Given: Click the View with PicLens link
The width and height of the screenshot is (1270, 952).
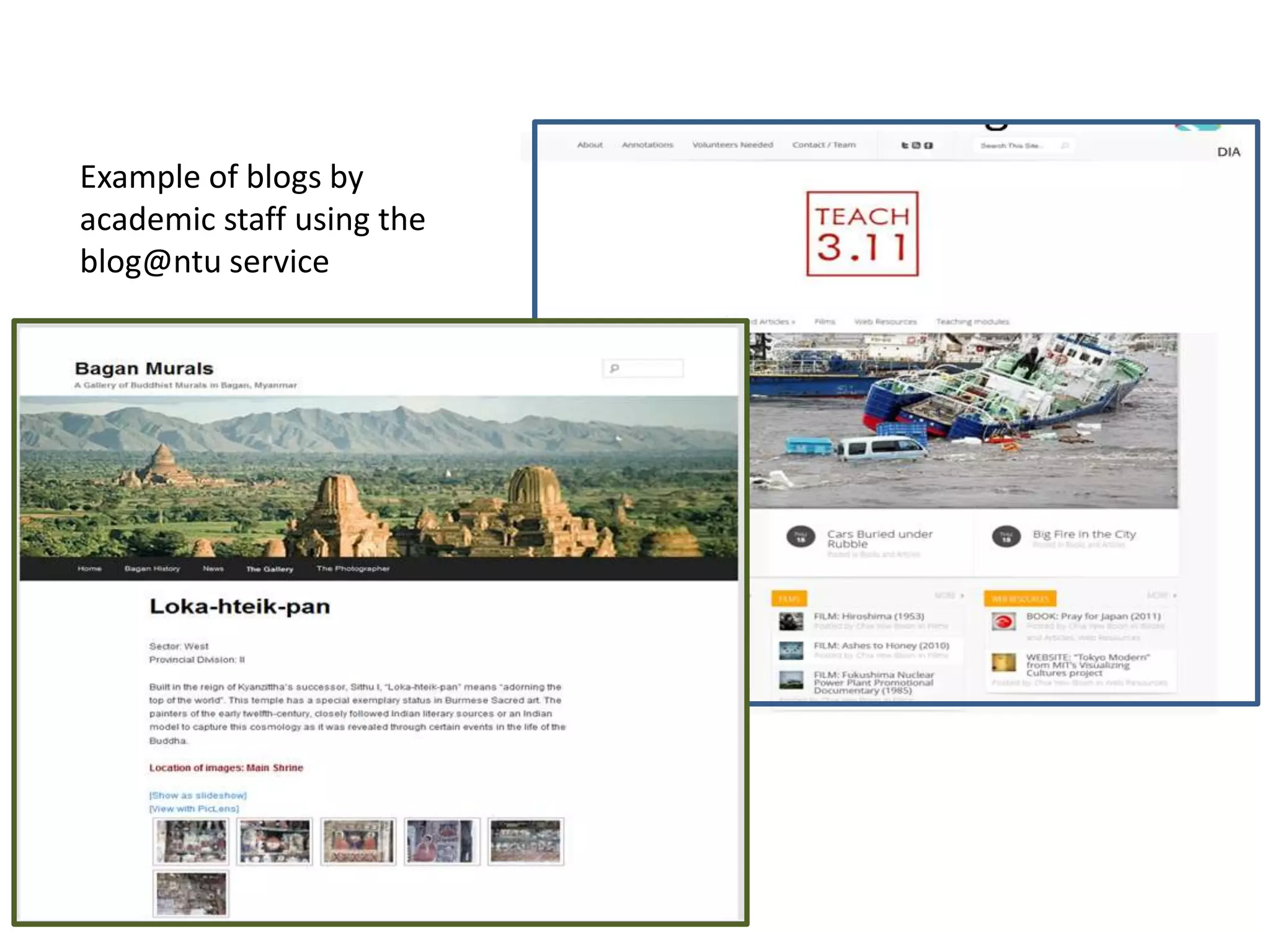Looking at the screenshot, I should coord(193,809).
